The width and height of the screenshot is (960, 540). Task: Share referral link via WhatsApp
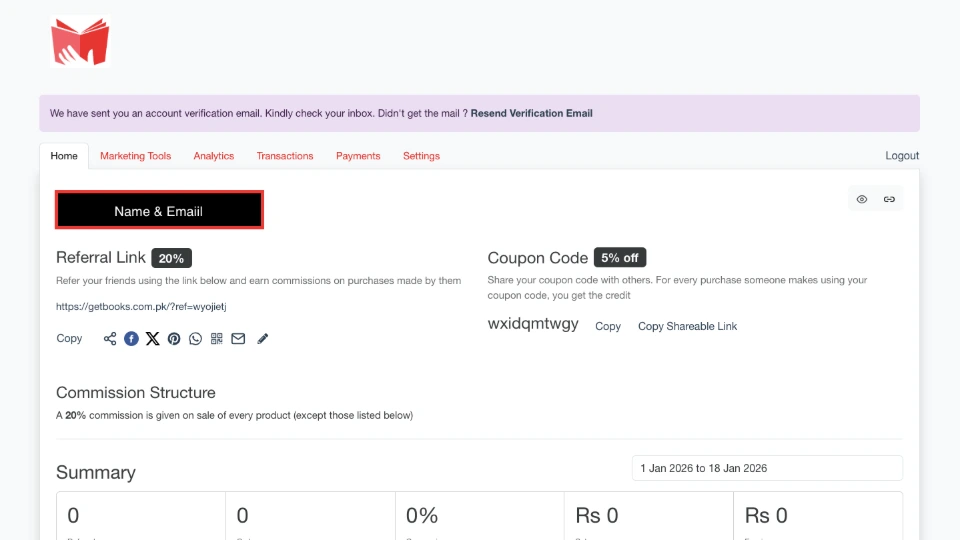pyautogui.click(x=195, y=339)
